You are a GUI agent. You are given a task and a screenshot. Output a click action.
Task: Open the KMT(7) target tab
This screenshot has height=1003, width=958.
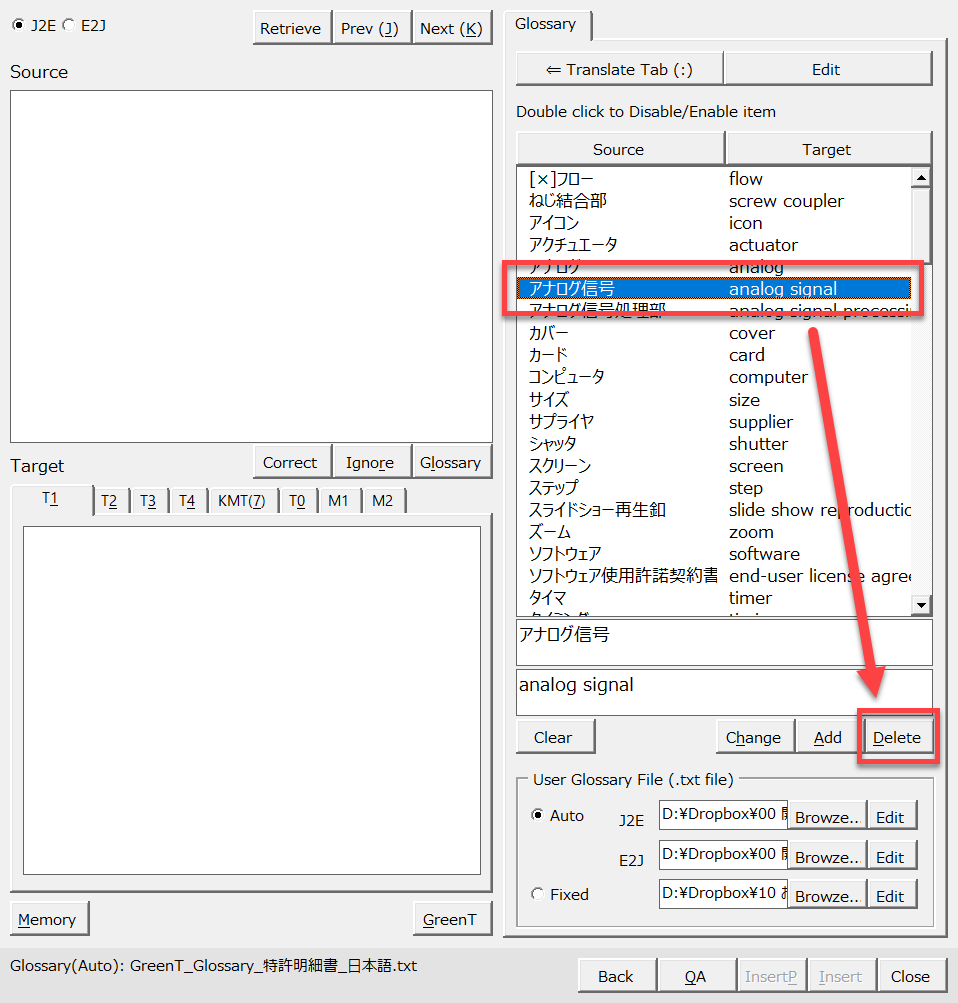241,501
